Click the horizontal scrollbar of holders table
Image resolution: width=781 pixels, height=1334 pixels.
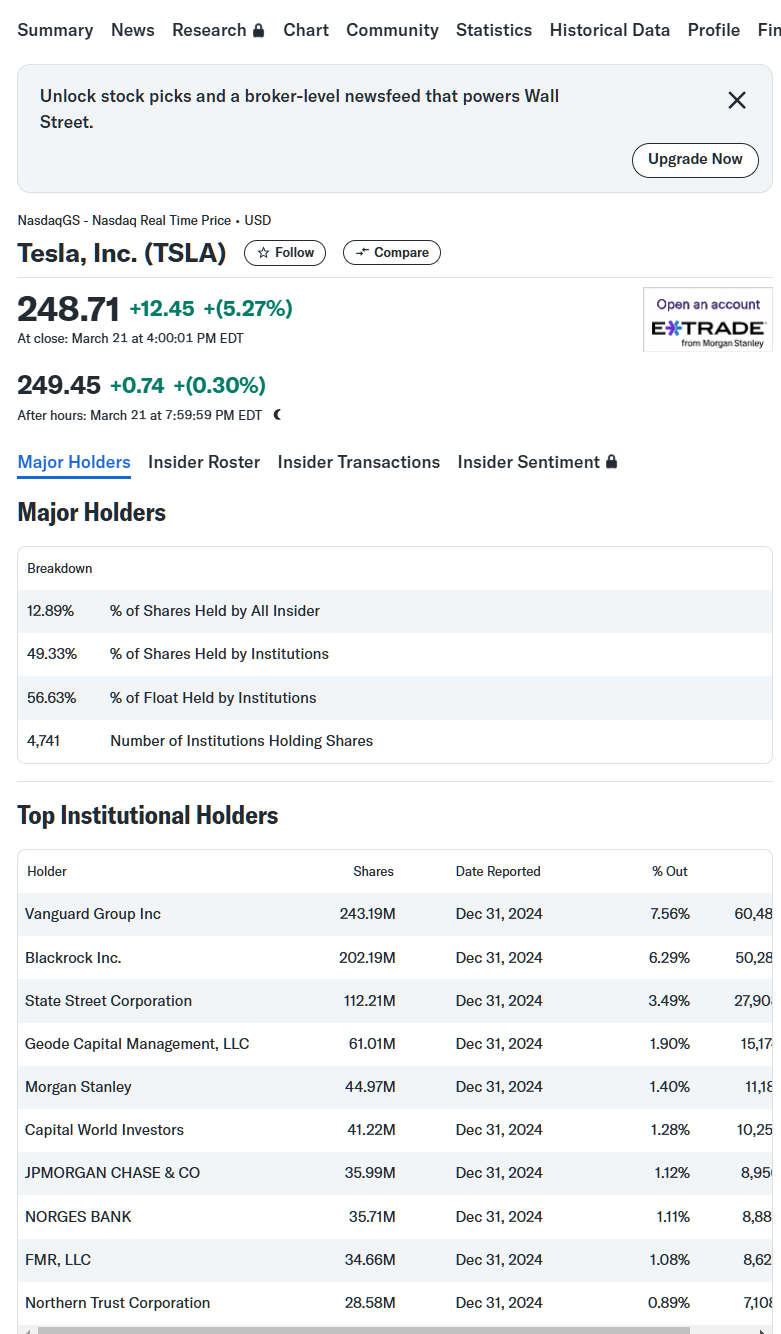point(364,1330)
